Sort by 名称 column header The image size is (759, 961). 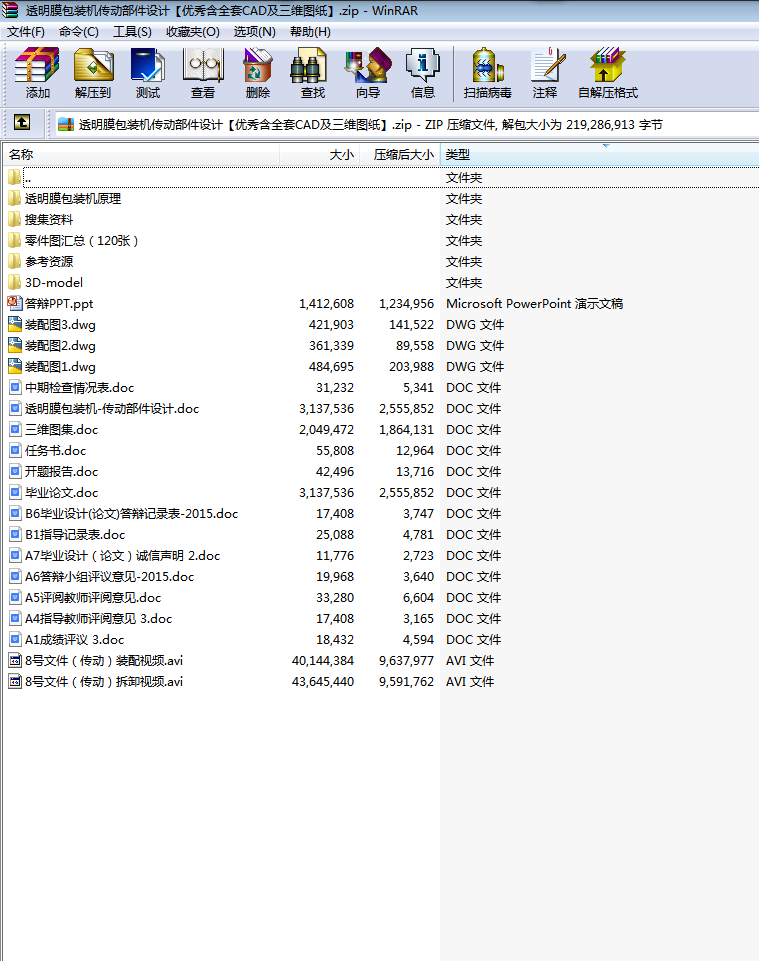coord(141,154)
